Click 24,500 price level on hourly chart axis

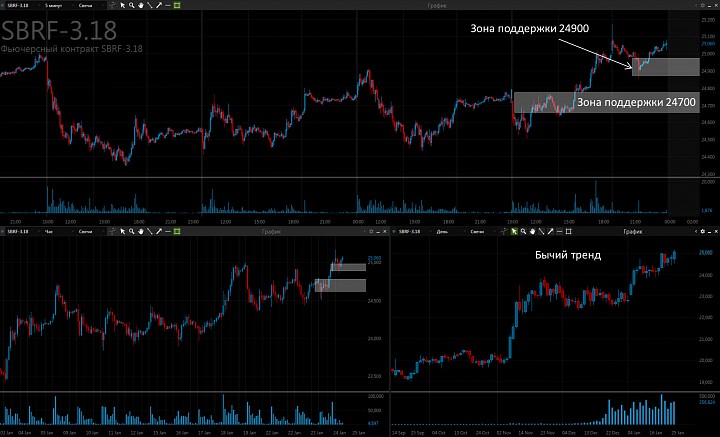point(374,301)
